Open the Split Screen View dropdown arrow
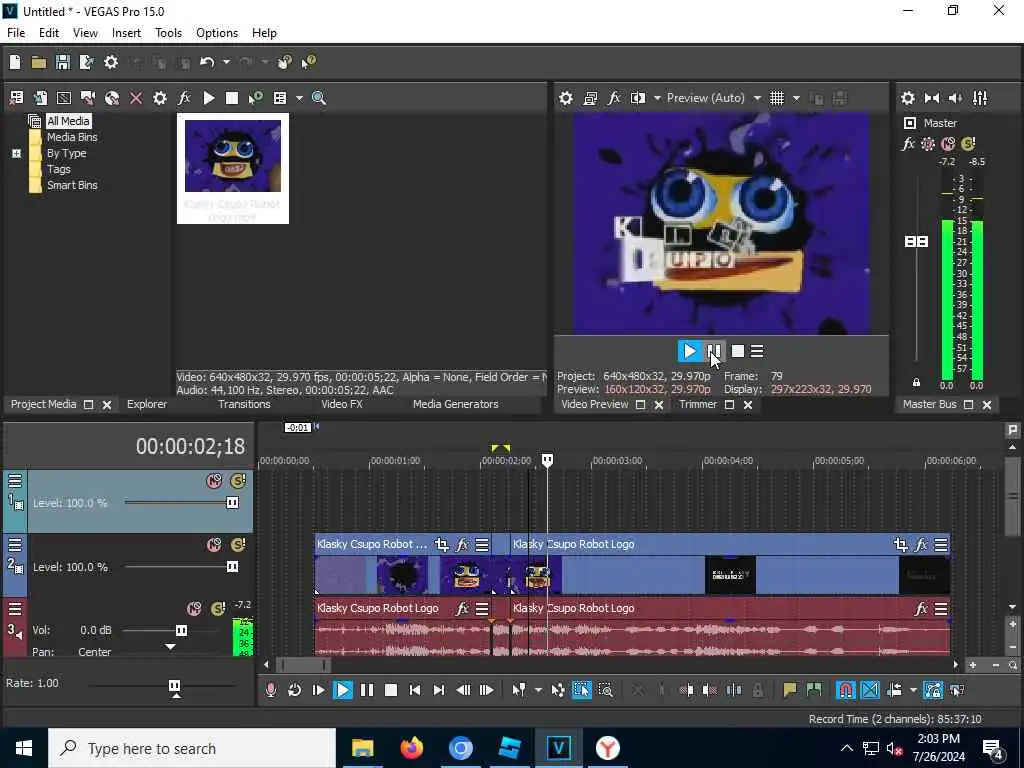The height and width of the screenshot is (768, 1024). 657,98
